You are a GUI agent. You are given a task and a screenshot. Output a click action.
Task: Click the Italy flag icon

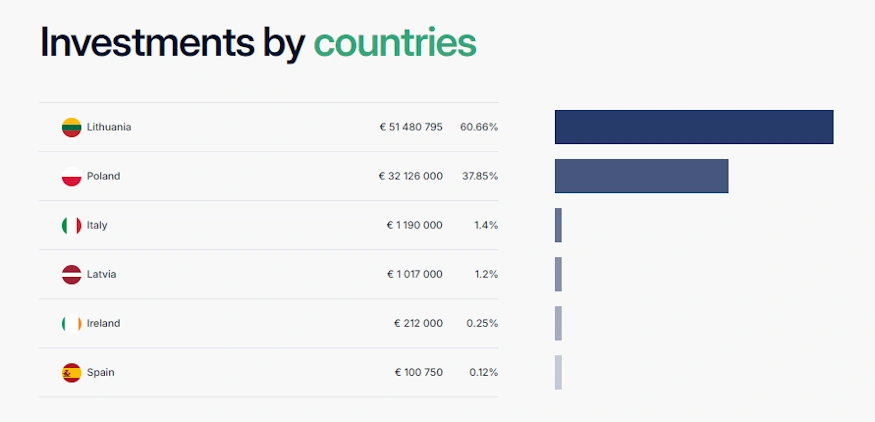71,225
